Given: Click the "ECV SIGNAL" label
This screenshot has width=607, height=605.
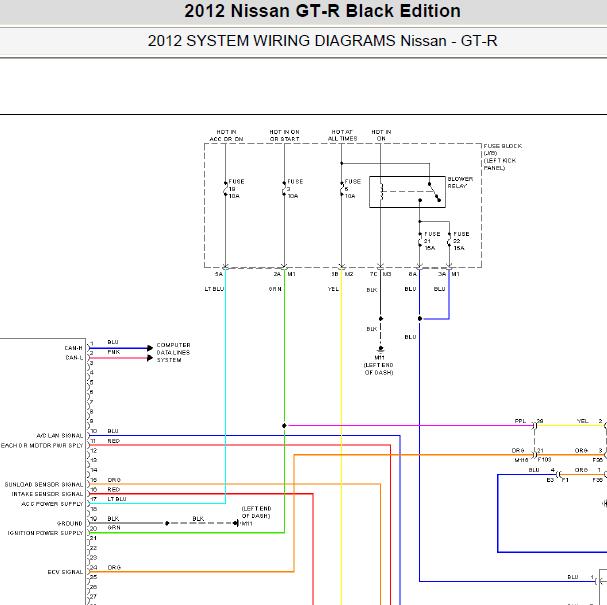Looking at the screenshot, I should pos(65,572).
